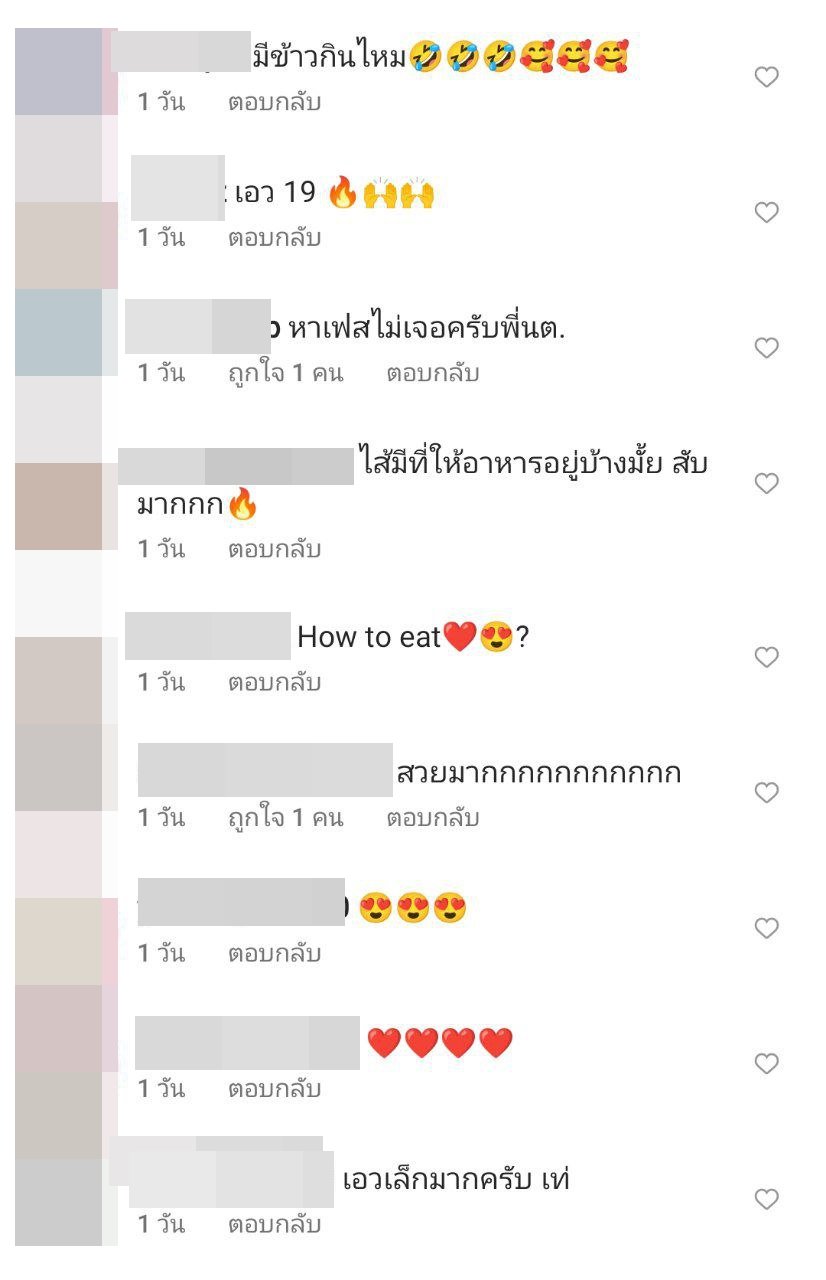
Task: Tap heart on "หาเฟสไม่เจอครับพี่นต." comment
Action: tap(766, 348)
